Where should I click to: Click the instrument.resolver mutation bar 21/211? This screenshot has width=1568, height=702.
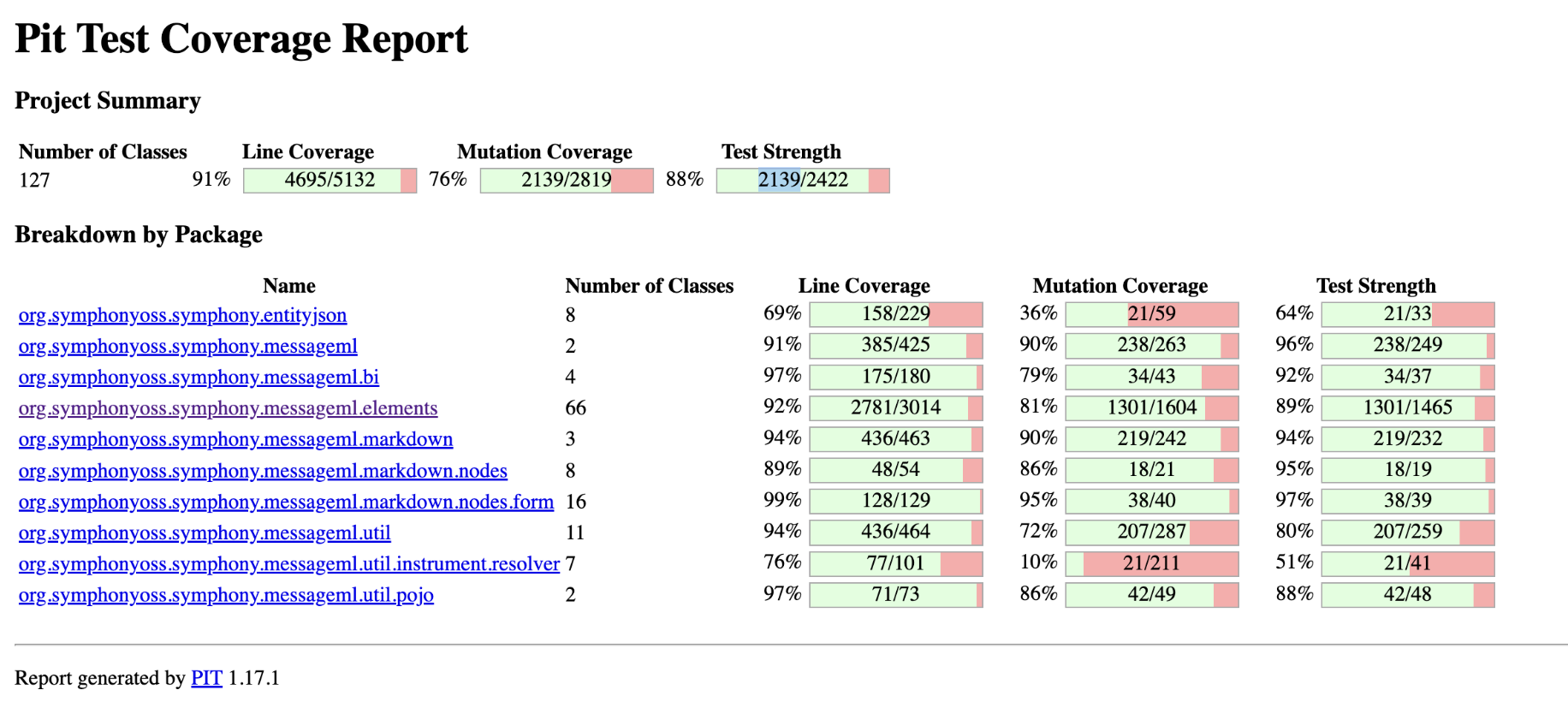[1151, 563]
